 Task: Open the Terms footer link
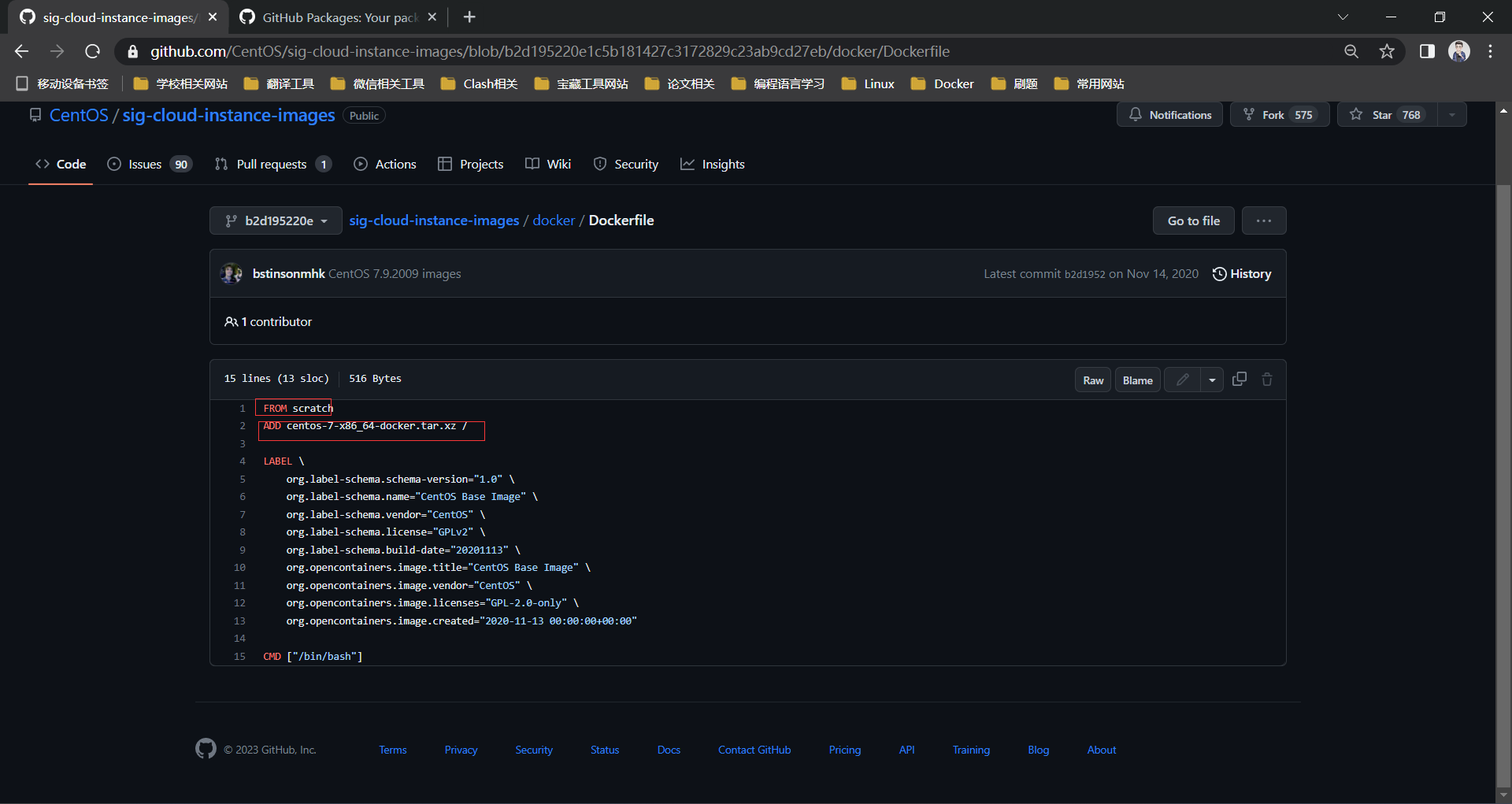point(393,750)
